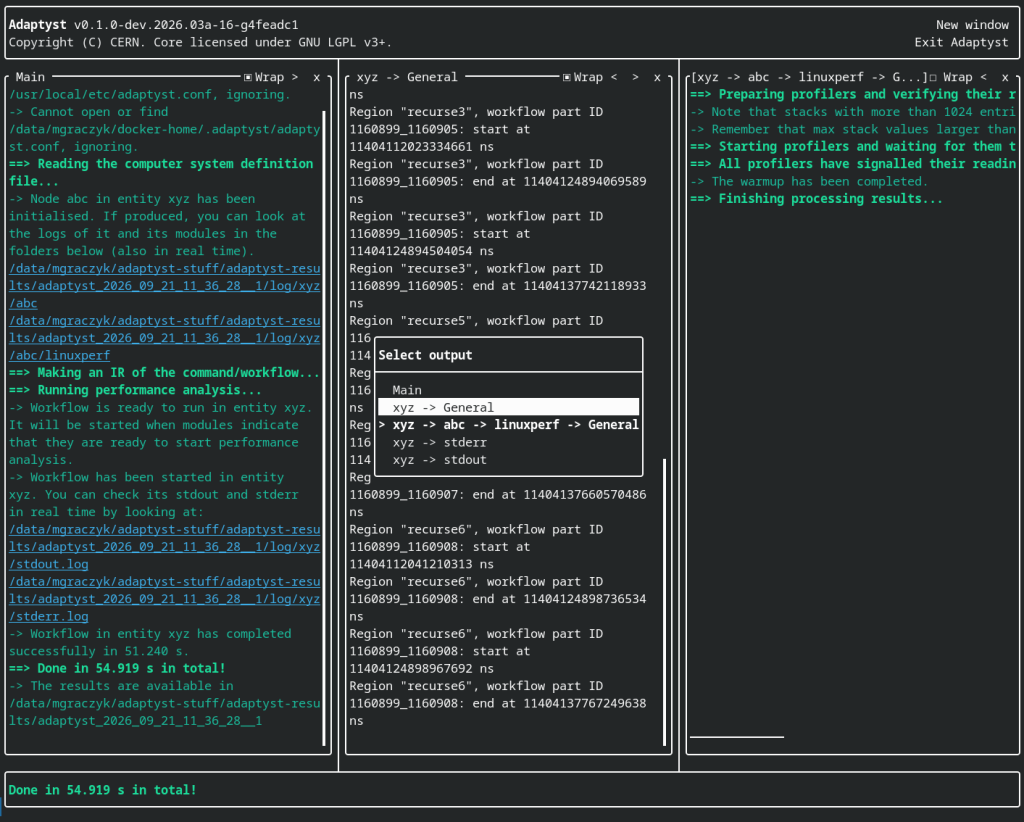Viewport: 1024px width, 822px height.
Task: Click 'Finishing processing results...' line
Action: (x=816, y=198)
